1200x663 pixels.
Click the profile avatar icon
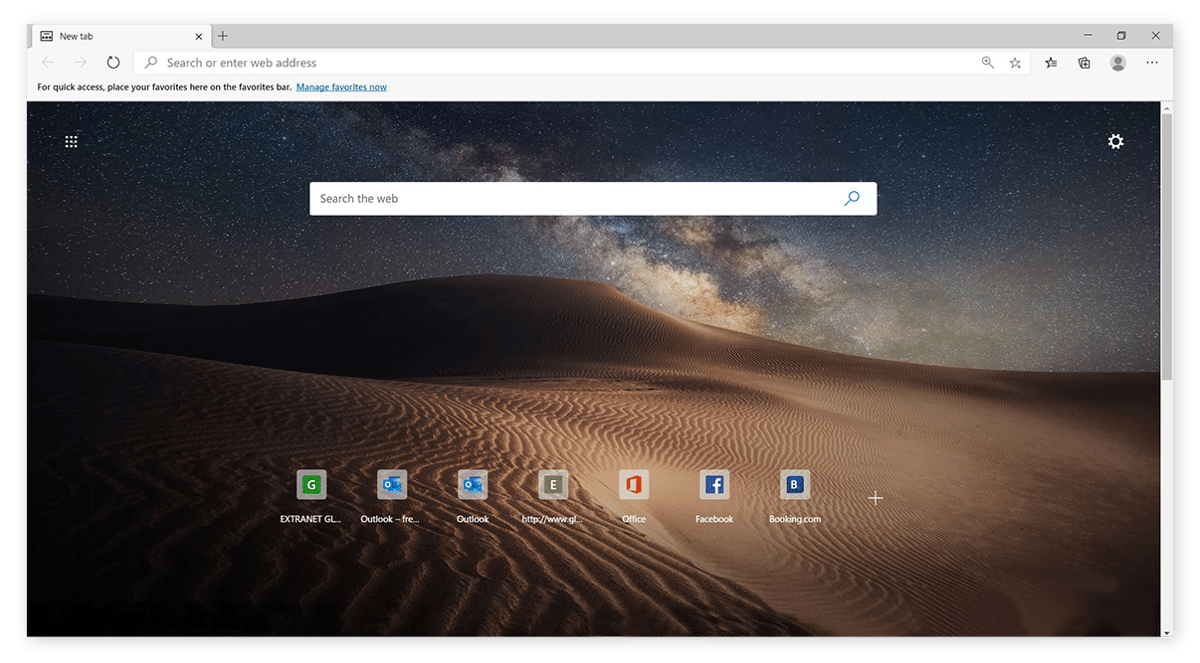1117,62
